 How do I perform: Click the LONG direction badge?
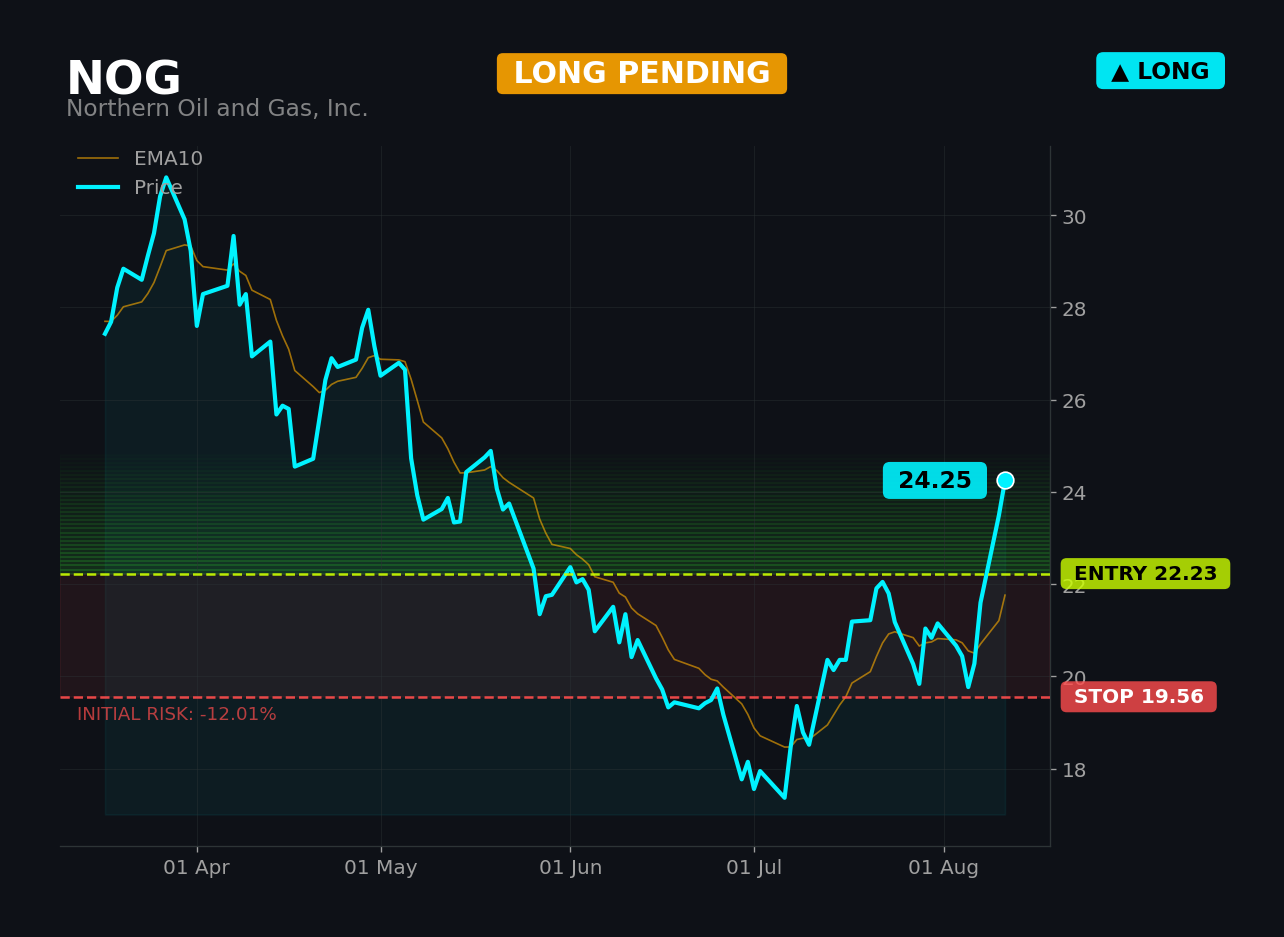click(1160, 71)
